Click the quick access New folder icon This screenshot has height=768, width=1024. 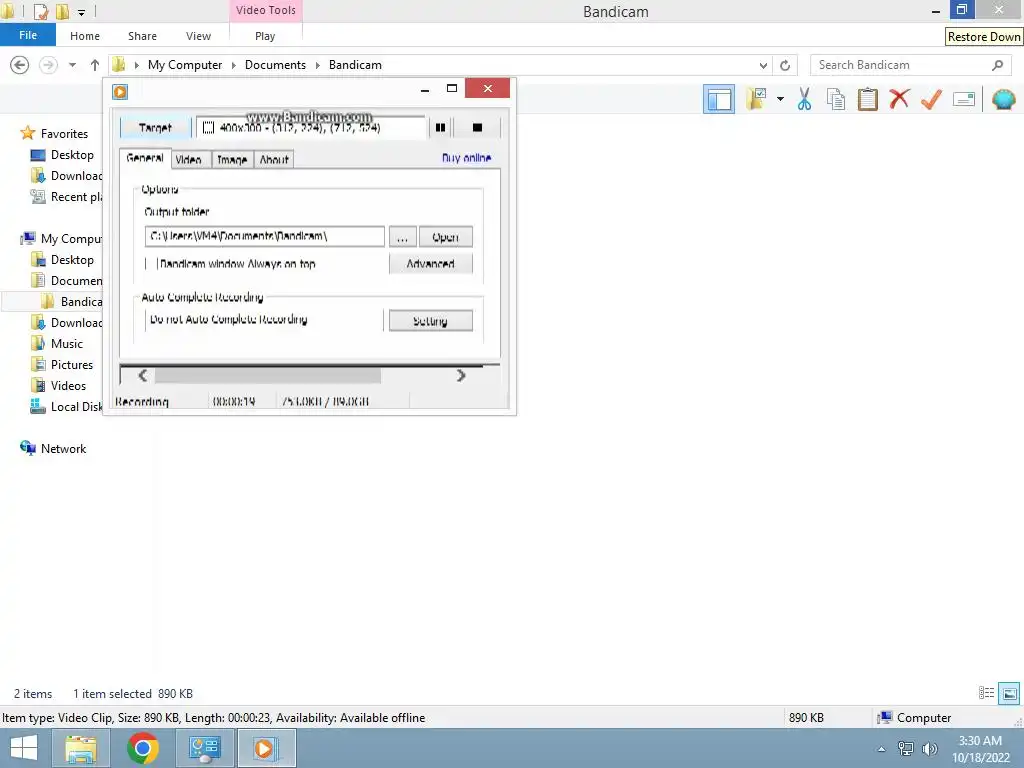[x=63, y=11]
